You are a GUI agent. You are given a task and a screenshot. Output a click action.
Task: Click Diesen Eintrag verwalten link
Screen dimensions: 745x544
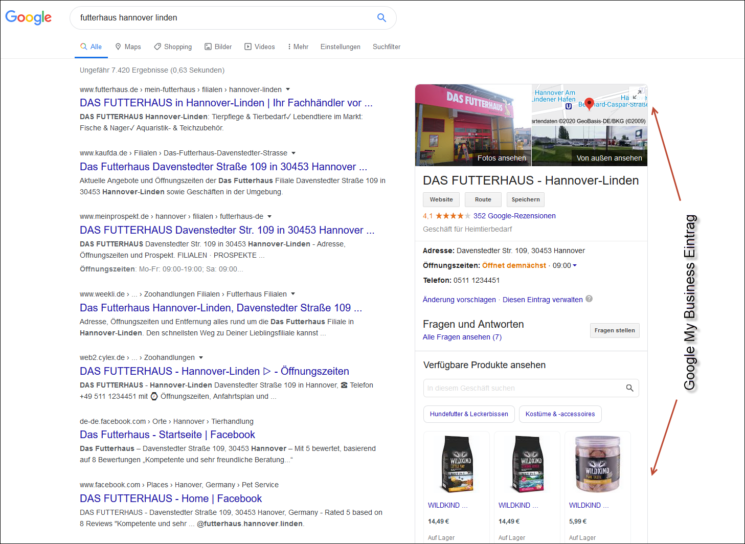click(543, 300)
